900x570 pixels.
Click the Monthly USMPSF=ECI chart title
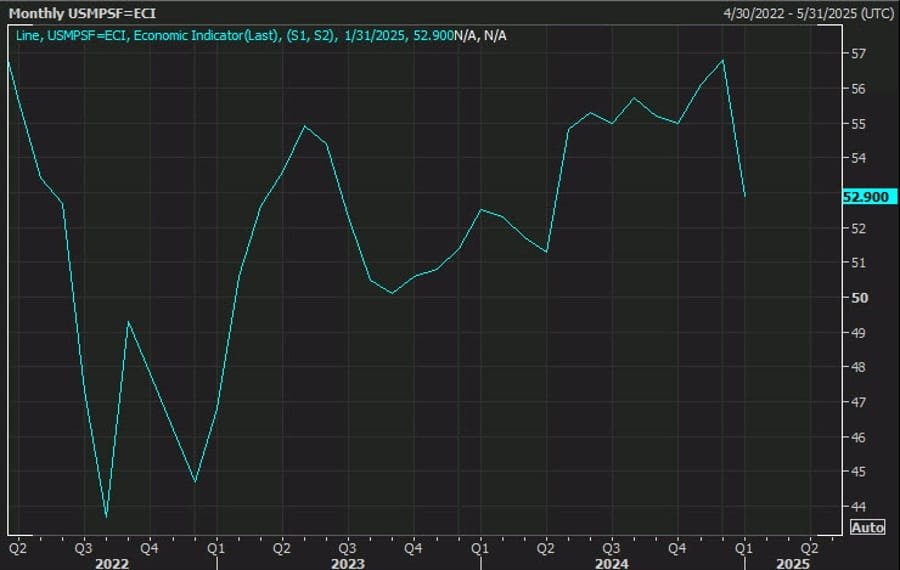click(x=75, y=14)
